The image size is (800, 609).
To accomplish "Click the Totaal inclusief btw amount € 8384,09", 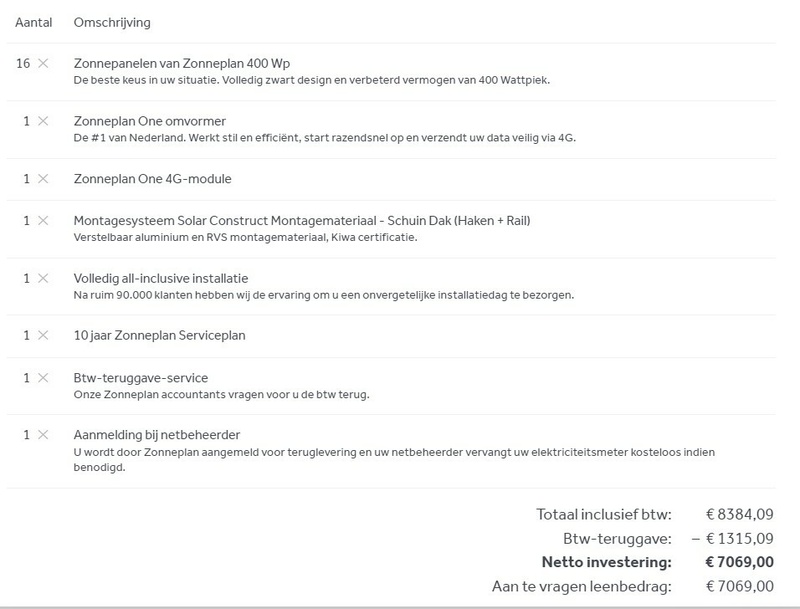I will (x=740, y=515).
